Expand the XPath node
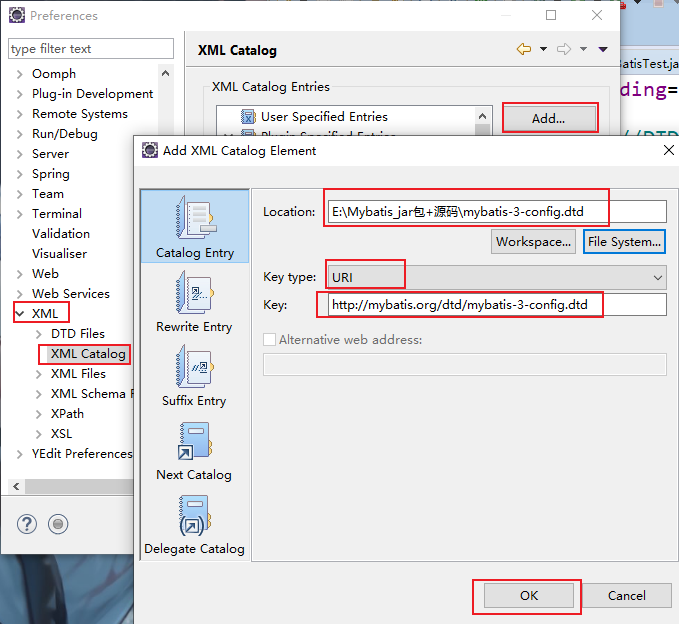This screenshot has width=679, height=624. tap(39, 414)
